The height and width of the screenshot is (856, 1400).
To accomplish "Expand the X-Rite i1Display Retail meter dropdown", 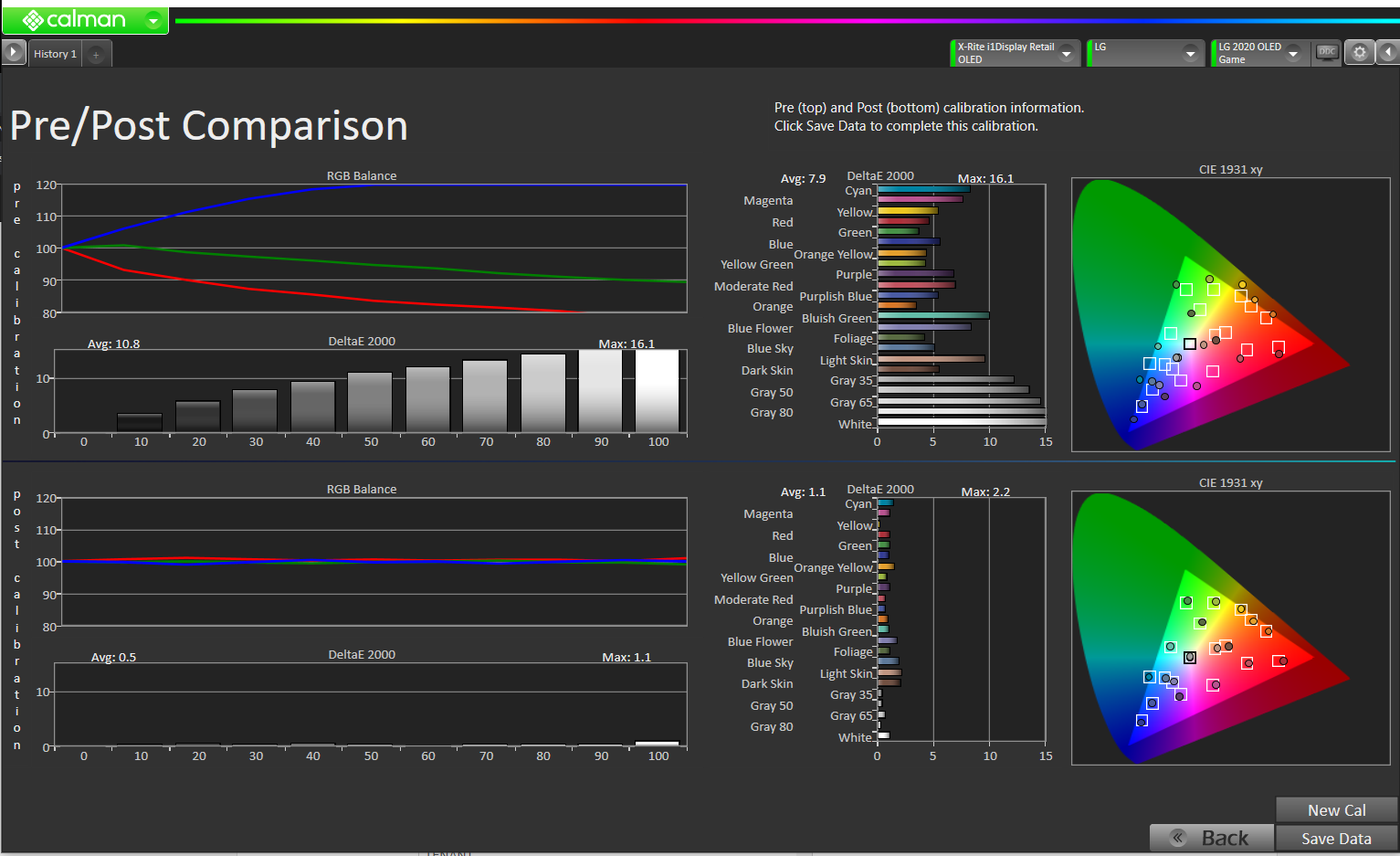I will (1066, 54).
